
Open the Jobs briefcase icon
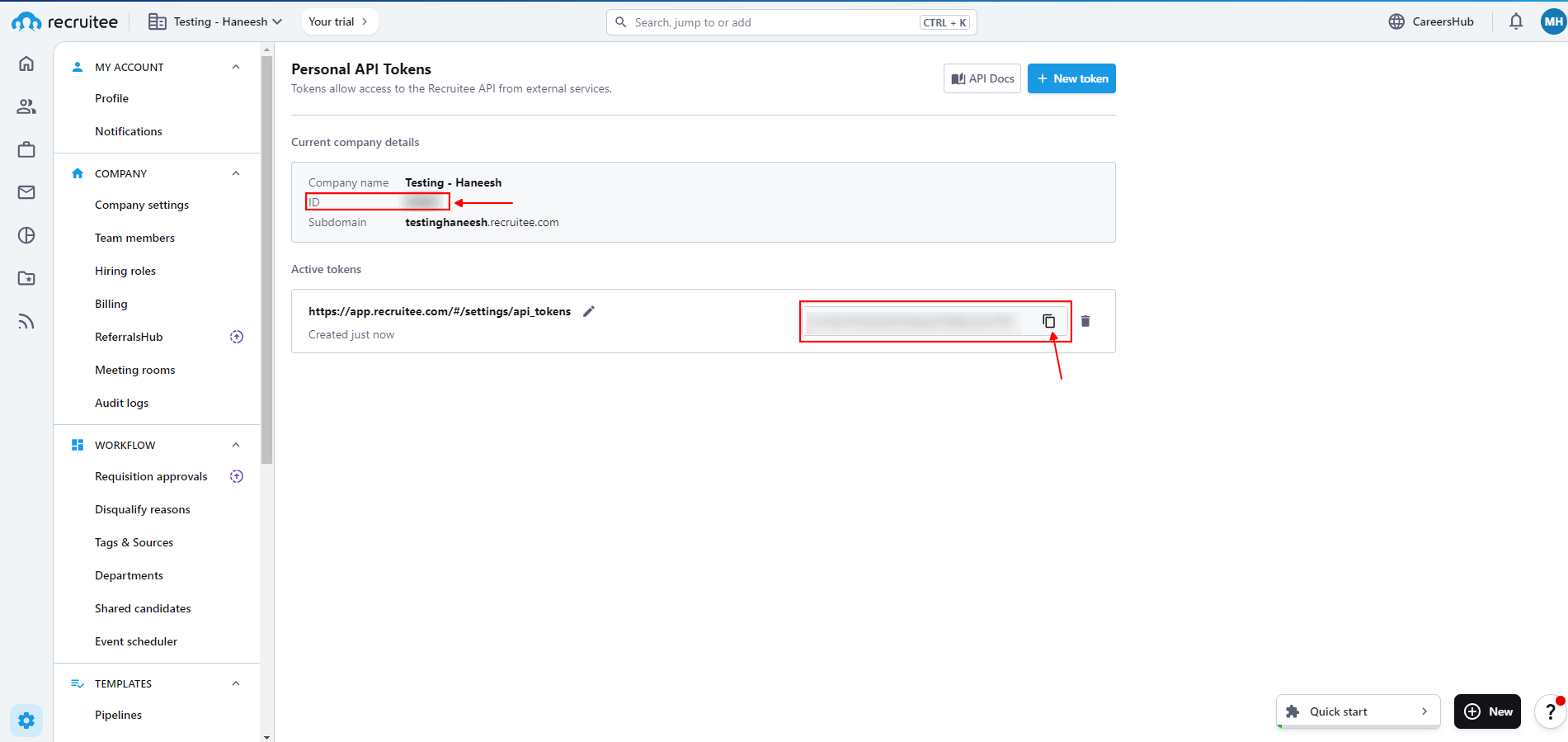(26, 149)
